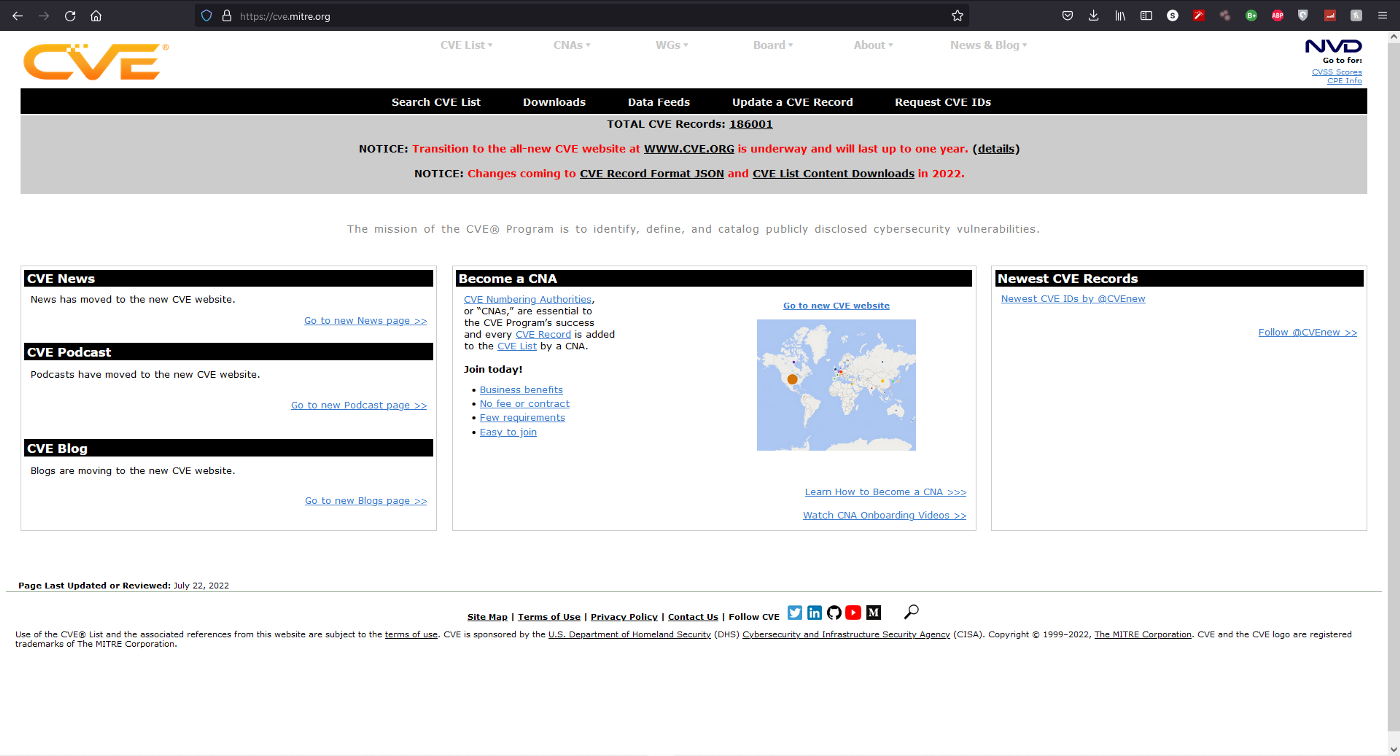Screen dimensions: 1400x756
Task: Open The MITRE Corporation footer link
Action: coord(1143,635)
